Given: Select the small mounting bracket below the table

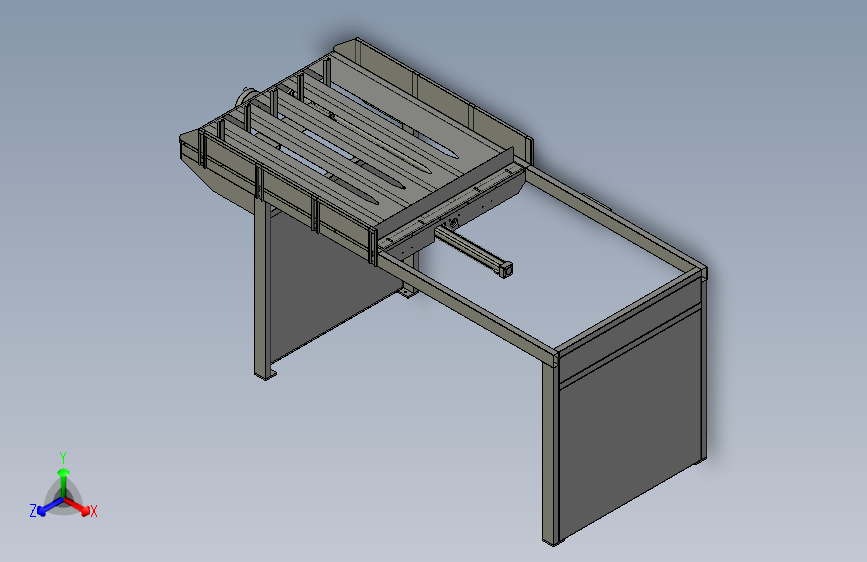Looking at the screenshot, I should click(408, 292).
